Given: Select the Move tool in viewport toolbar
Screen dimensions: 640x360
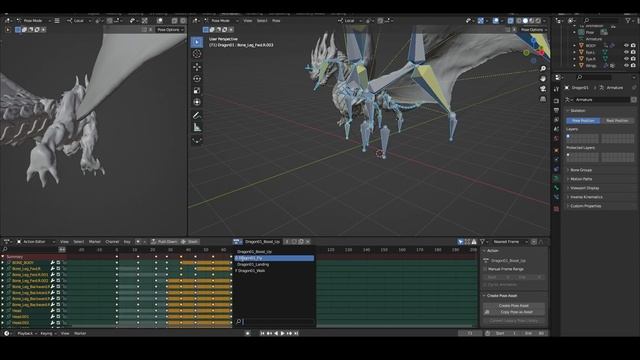Looking at the screenshot, I should [x=197, y=67].
